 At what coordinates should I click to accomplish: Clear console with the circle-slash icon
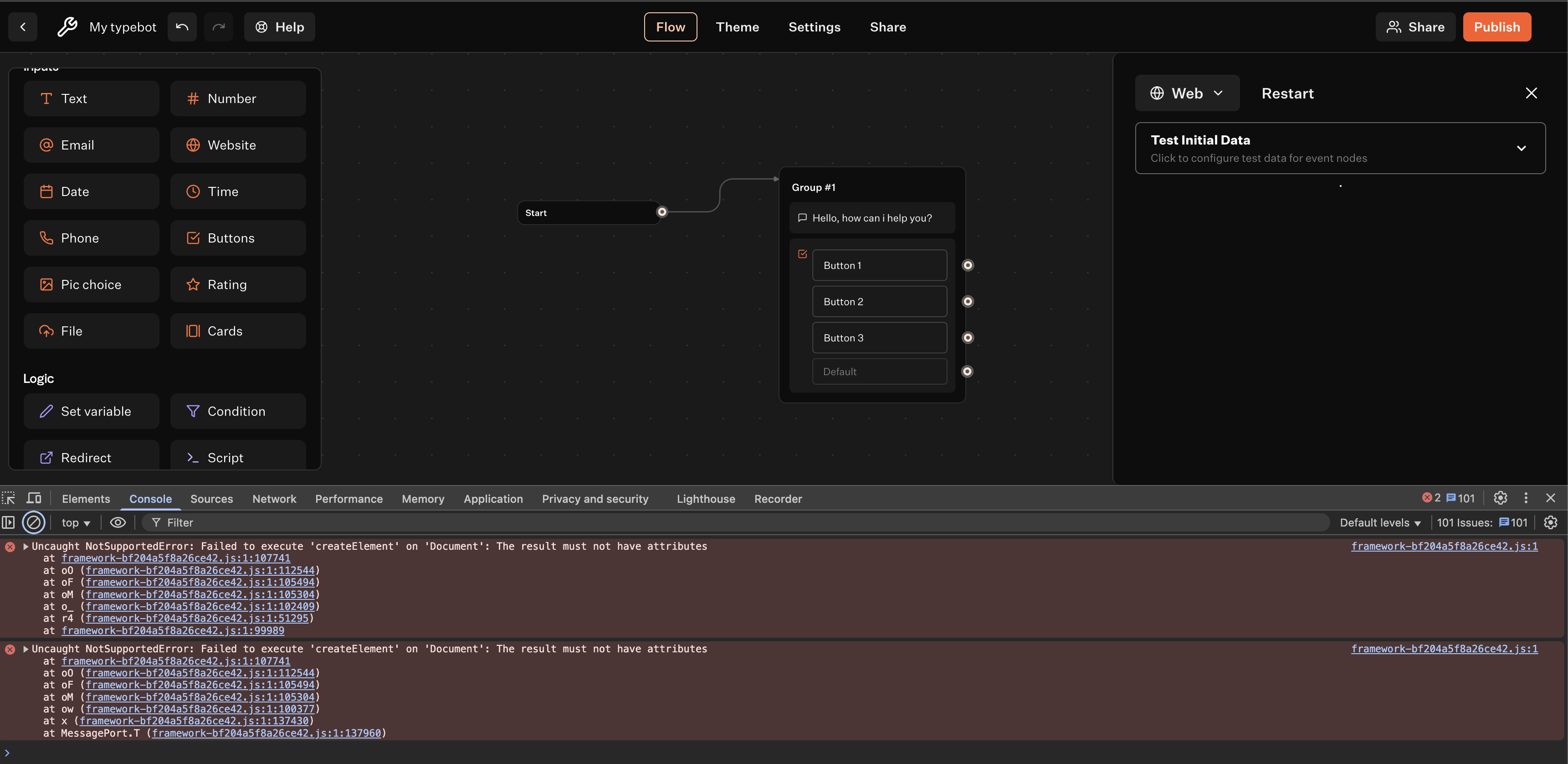pyautogui.click(x=33, y=522)
